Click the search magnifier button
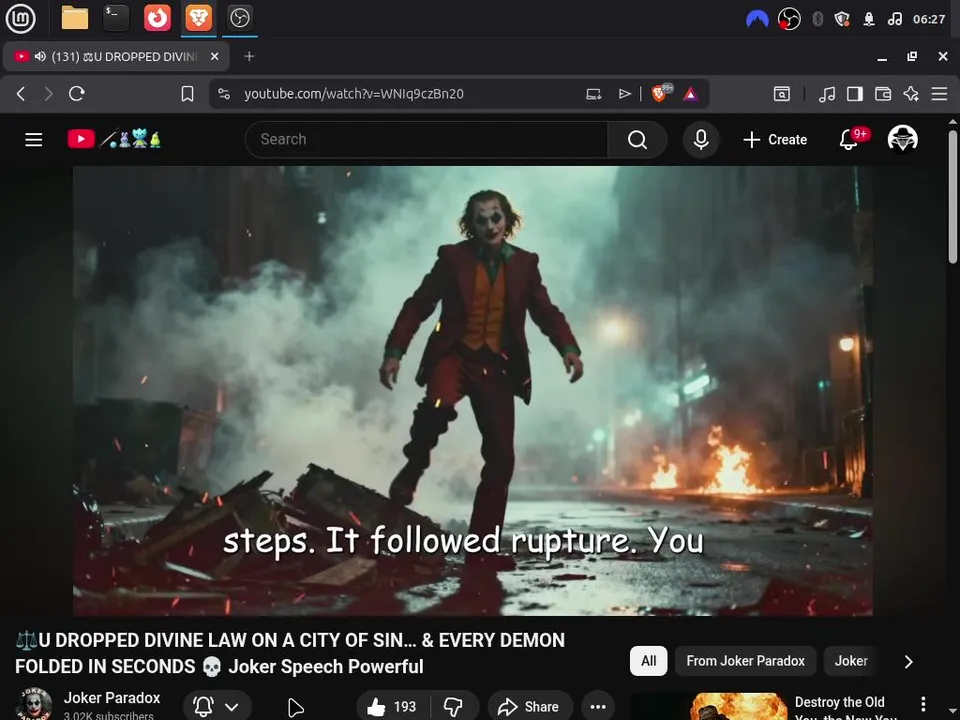This screenshot has height=720, width=960. click(x=637, y=140)
